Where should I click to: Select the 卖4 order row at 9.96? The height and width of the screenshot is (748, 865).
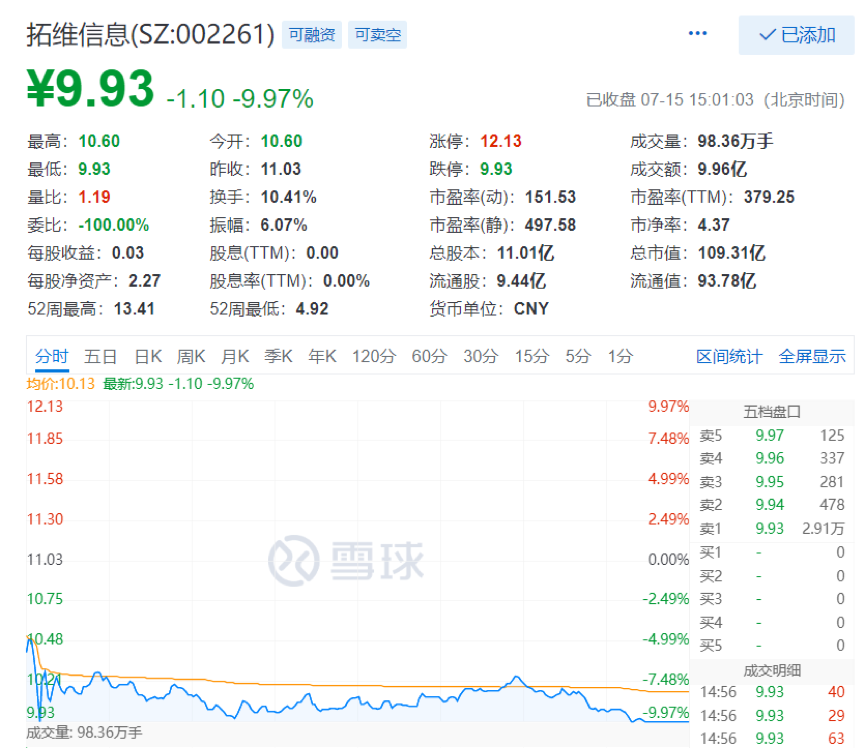pyautogui.click(x=772, y=458)
